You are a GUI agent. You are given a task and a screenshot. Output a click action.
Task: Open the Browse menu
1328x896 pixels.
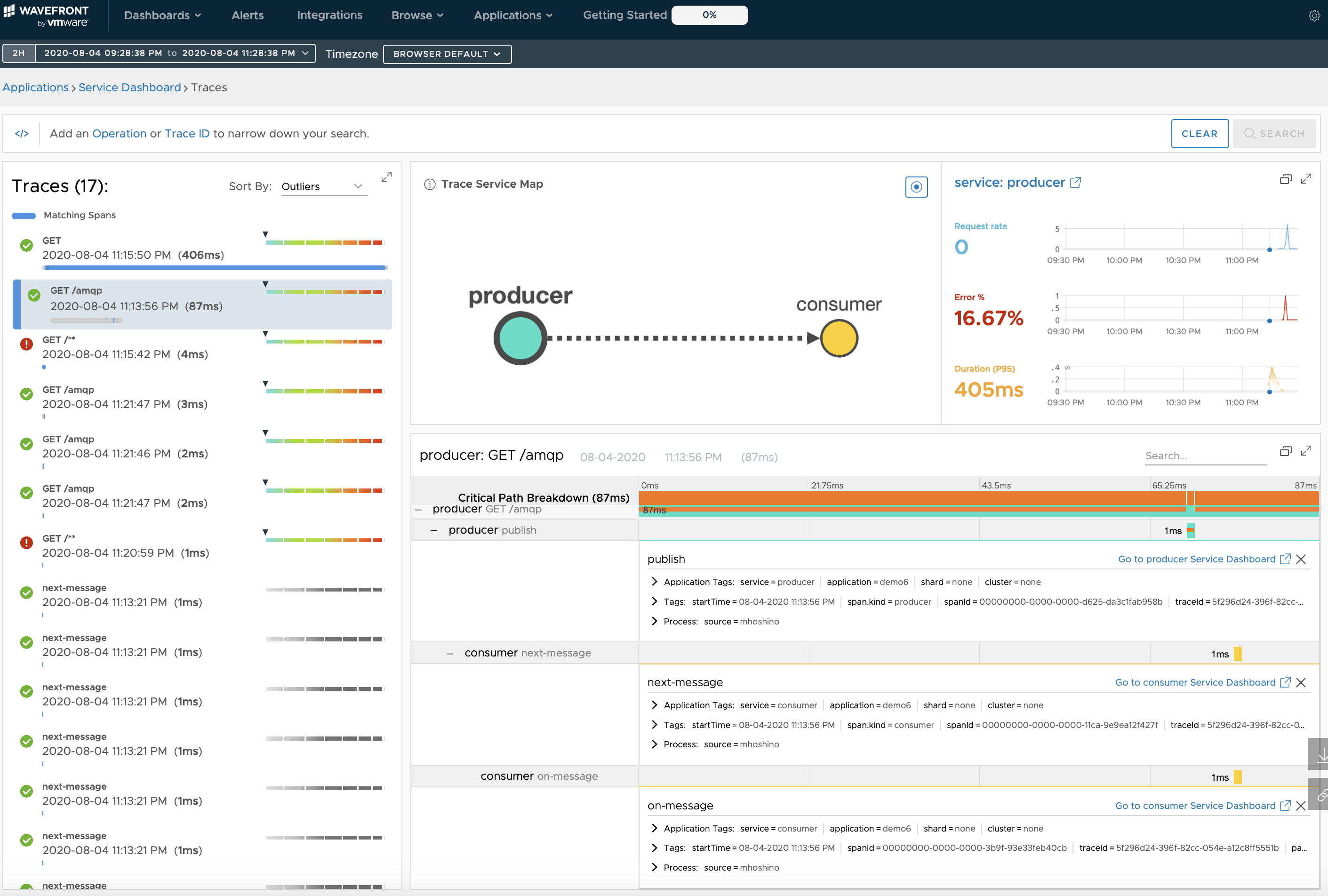click(x=417, y=16)
